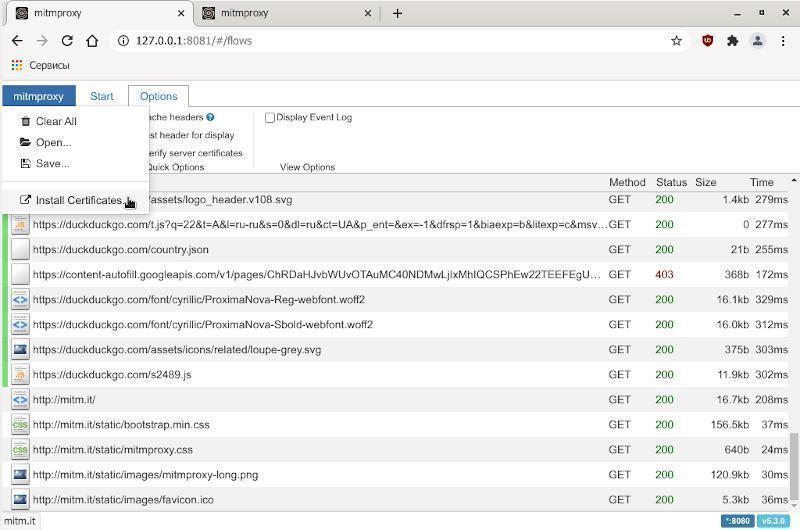The image size is (800, 530).
Task: Click the verify server certificates option
Action: coord(195,153)
